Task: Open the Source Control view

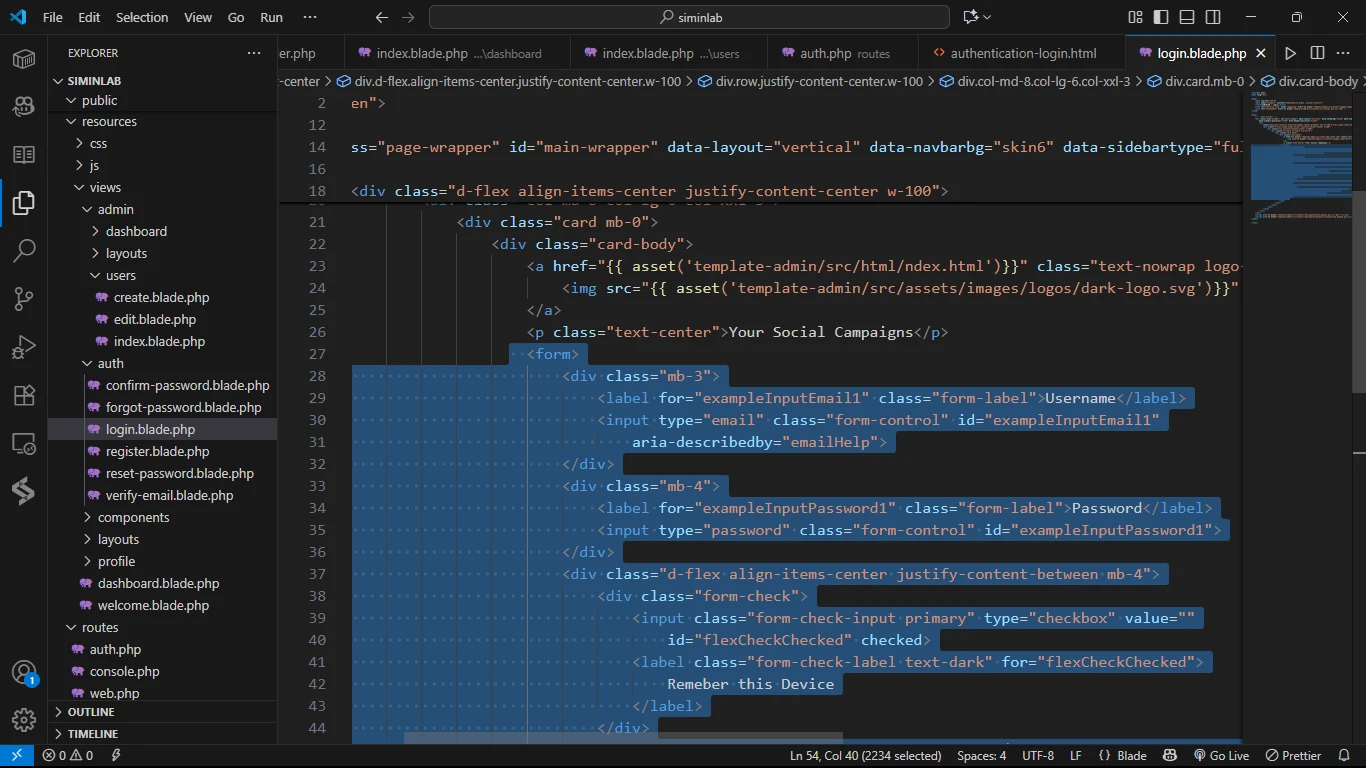Action: 24,299
